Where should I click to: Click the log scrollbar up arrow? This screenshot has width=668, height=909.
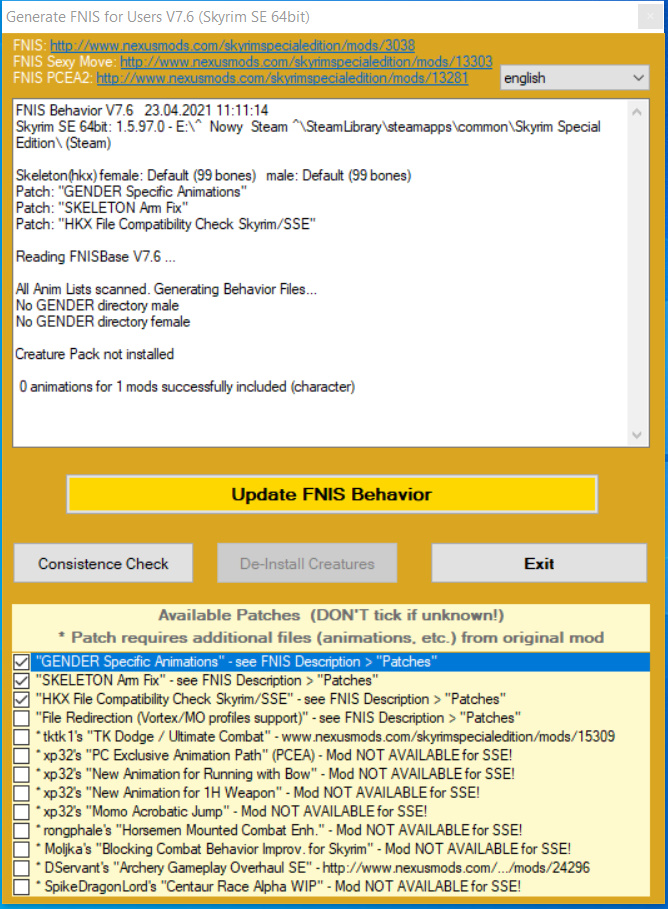(637, 112)
